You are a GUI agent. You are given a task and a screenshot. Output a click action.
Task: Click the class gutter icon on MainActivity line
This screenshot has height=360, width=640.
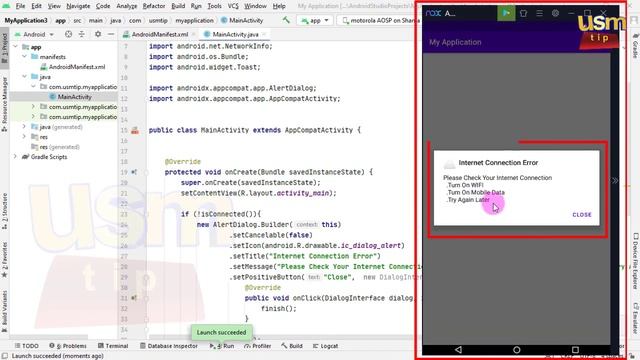[135, 131]
